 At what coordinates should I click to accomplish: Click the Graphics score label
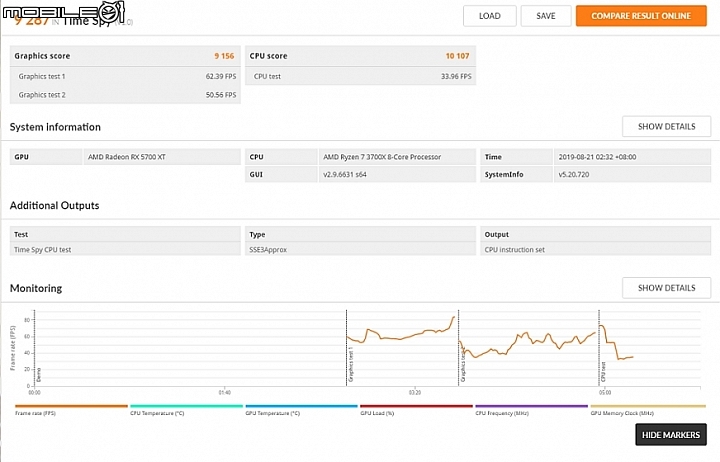[42, 56]
